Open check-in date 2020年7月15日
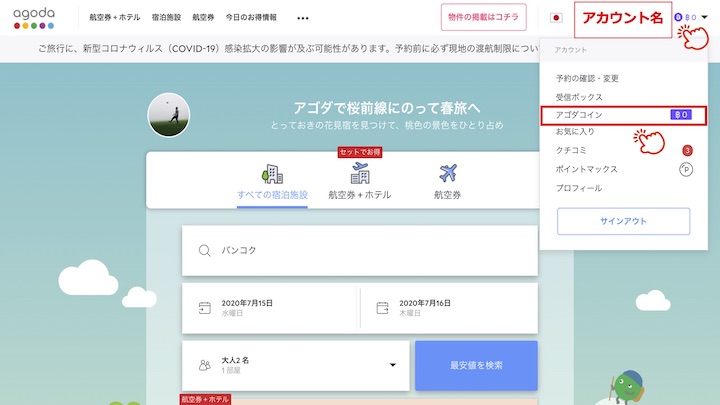 point(269,308)
